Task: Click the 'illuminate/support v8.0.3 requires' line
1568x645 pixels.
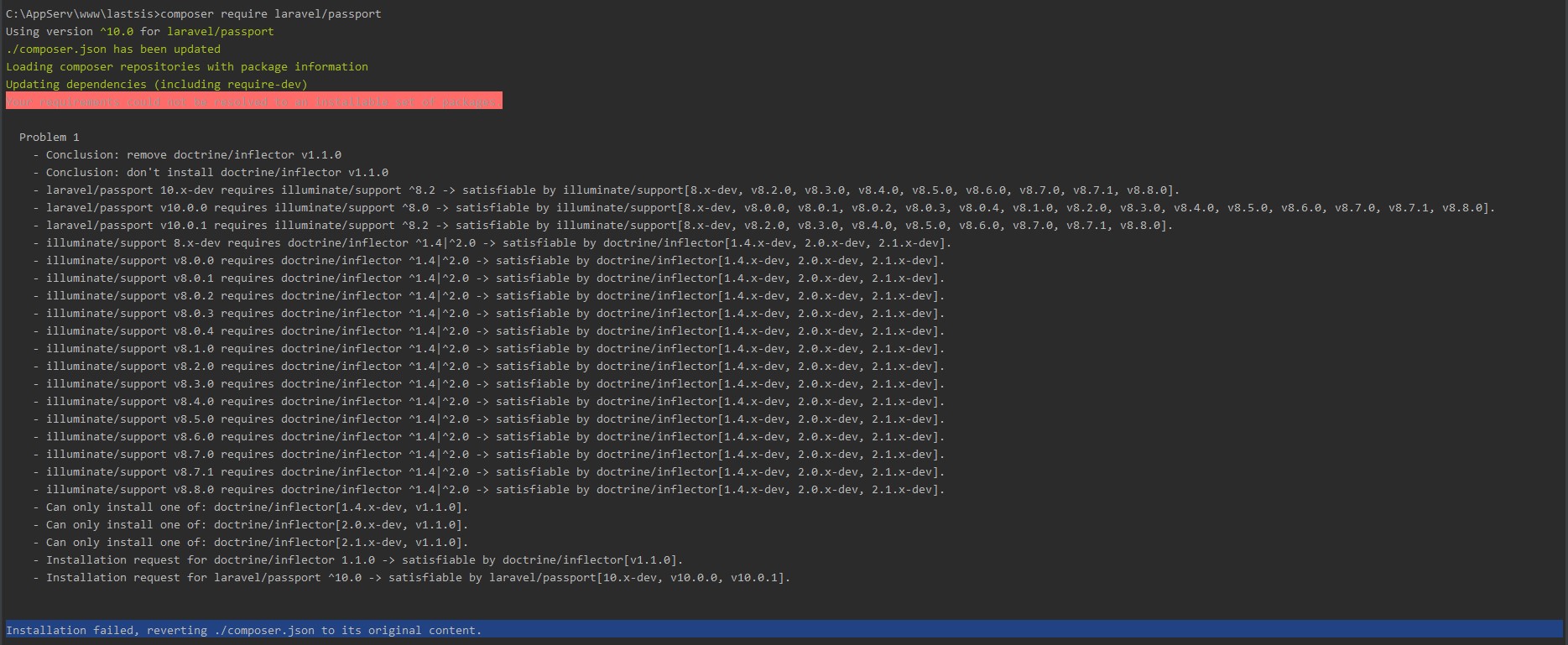Action: [489, 313]
